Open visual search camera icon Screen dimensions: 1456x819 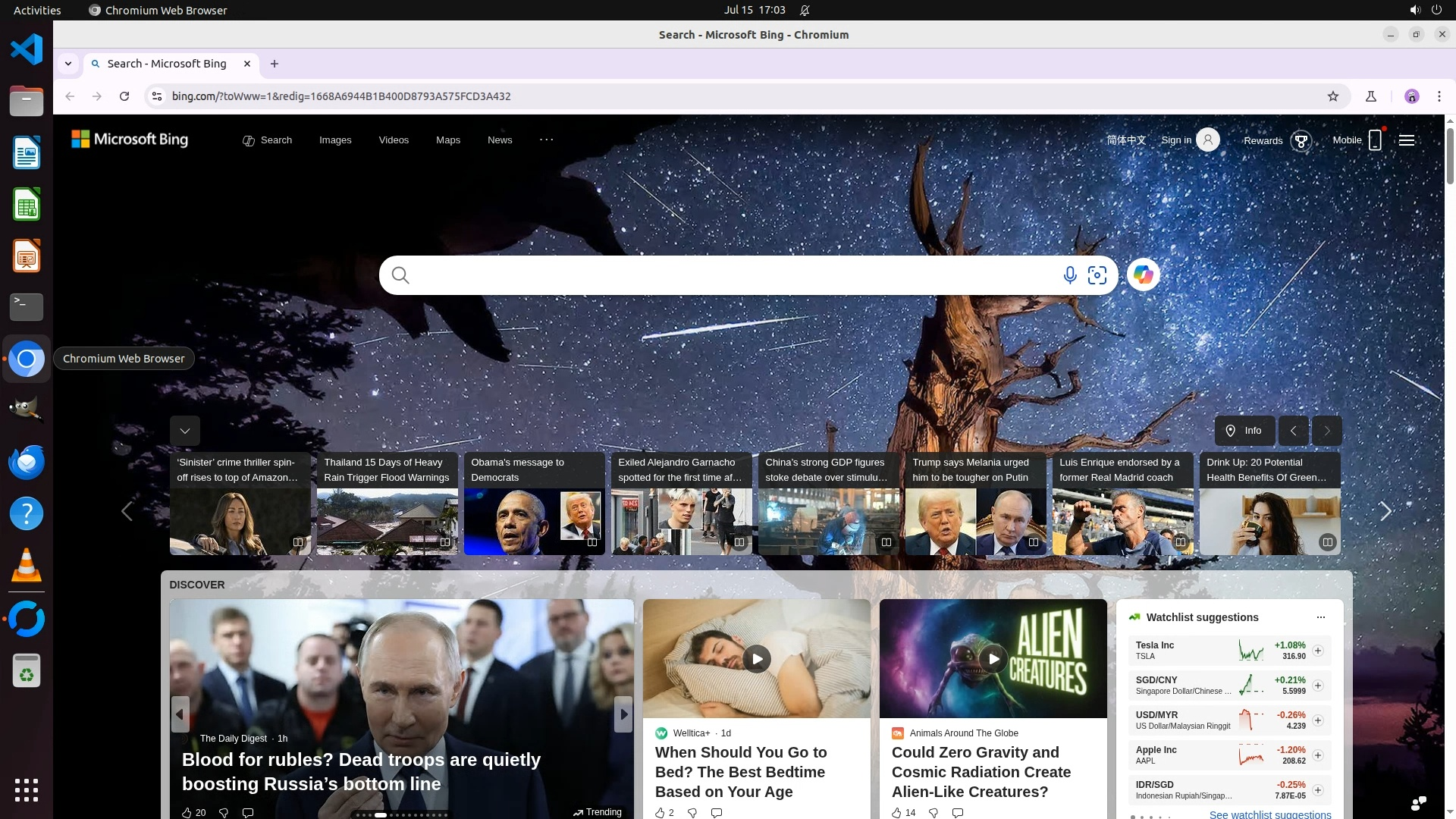[x=1097, y=275]
